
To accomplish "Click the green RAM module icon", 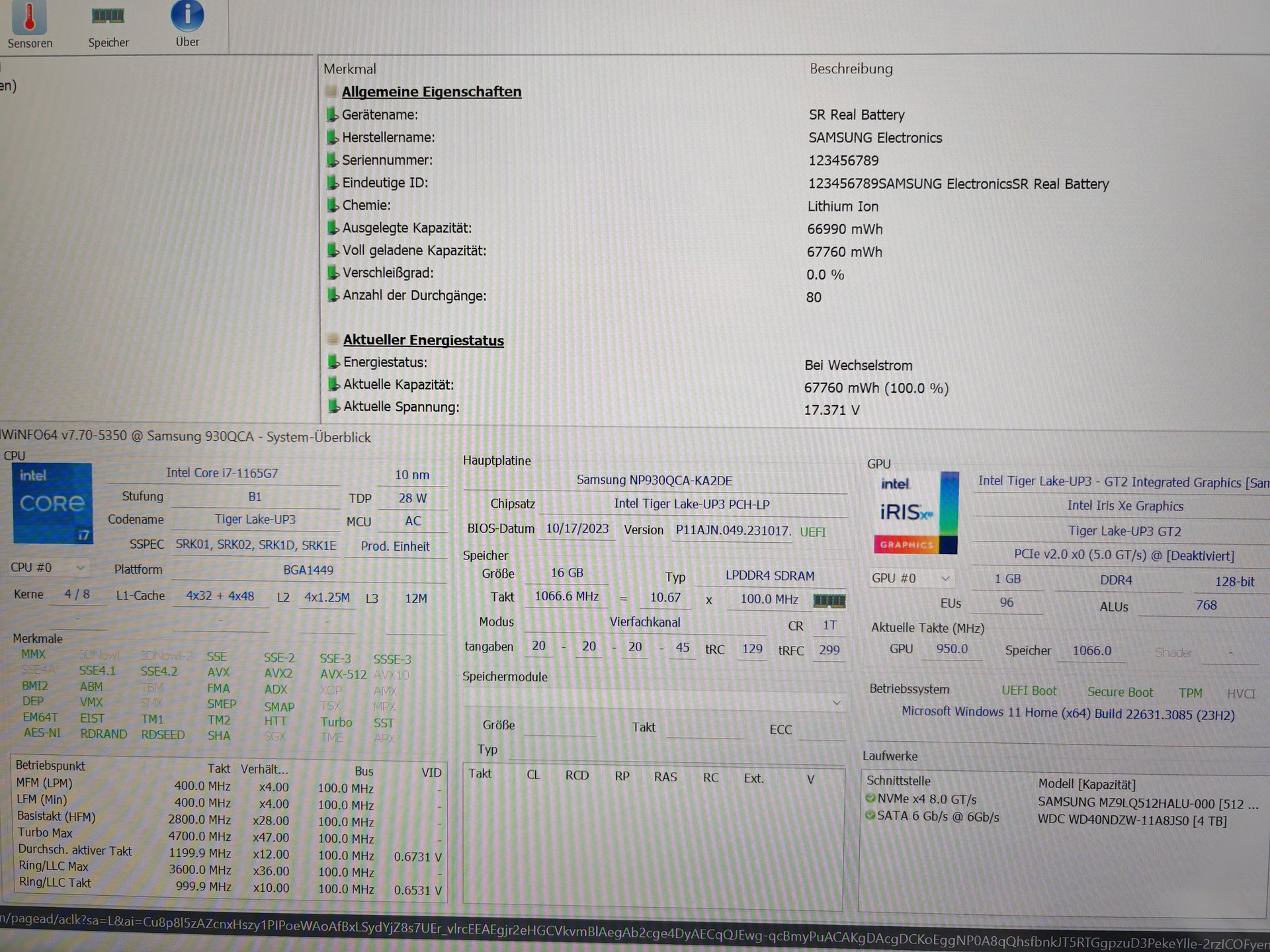I will click(x=829, y=600).
